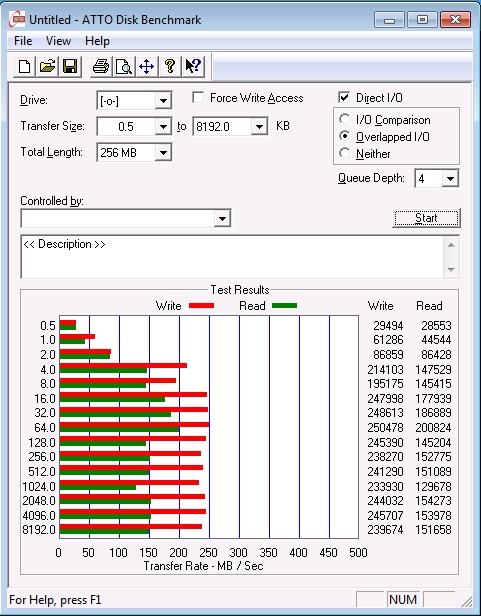This screenshot has height=616, width=481.
Task: Open the Queue Depth dropdown
Action: coord(450,179)
